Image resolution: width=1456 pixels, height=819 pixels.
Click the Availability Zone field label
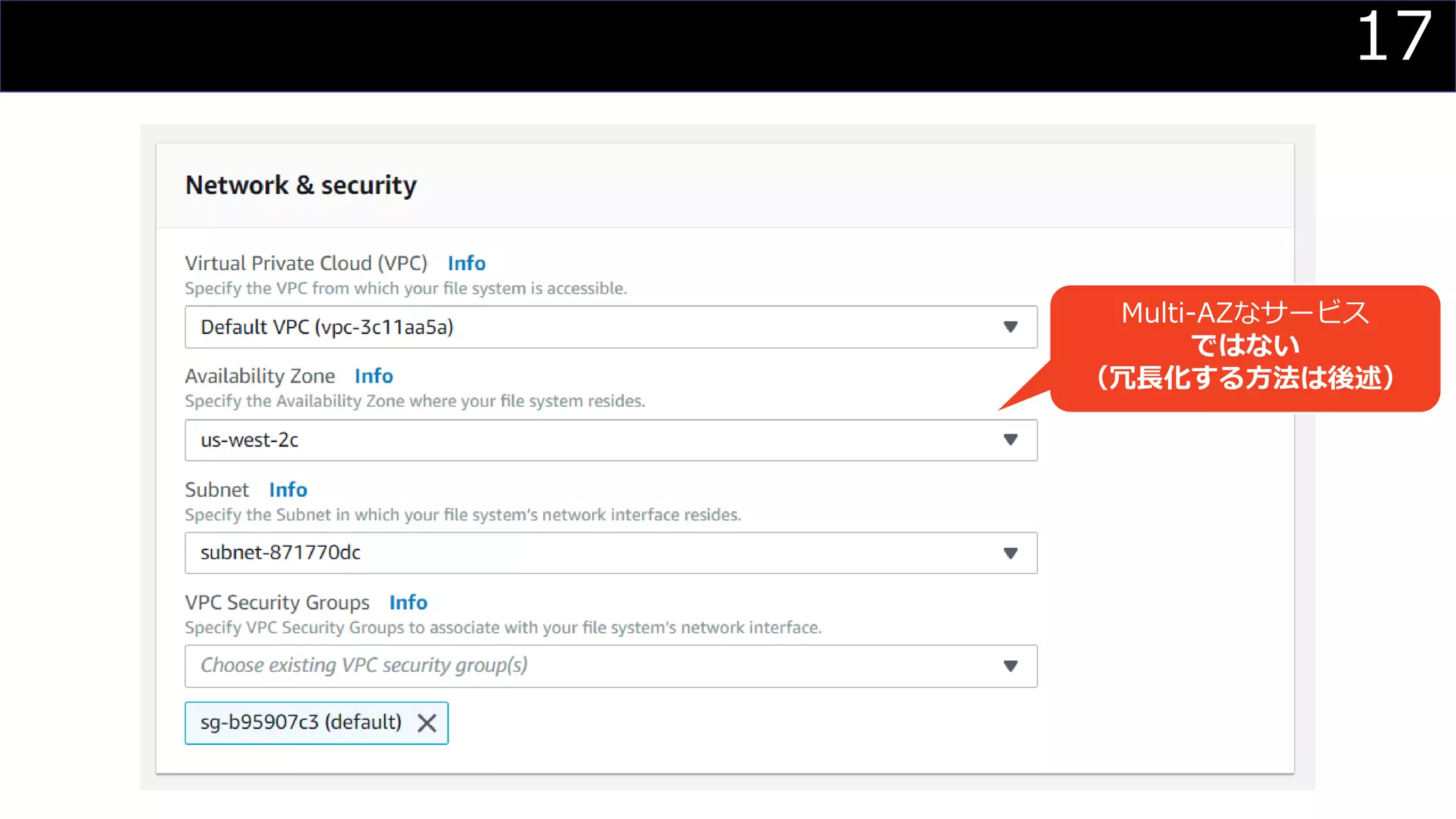coord(259,376)
